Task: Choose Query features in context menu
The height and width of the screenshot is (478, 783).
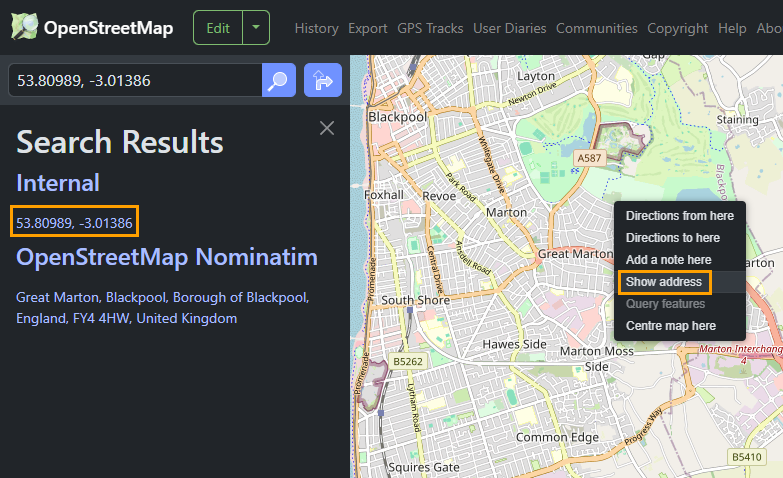Action: [x=680, y=304]
